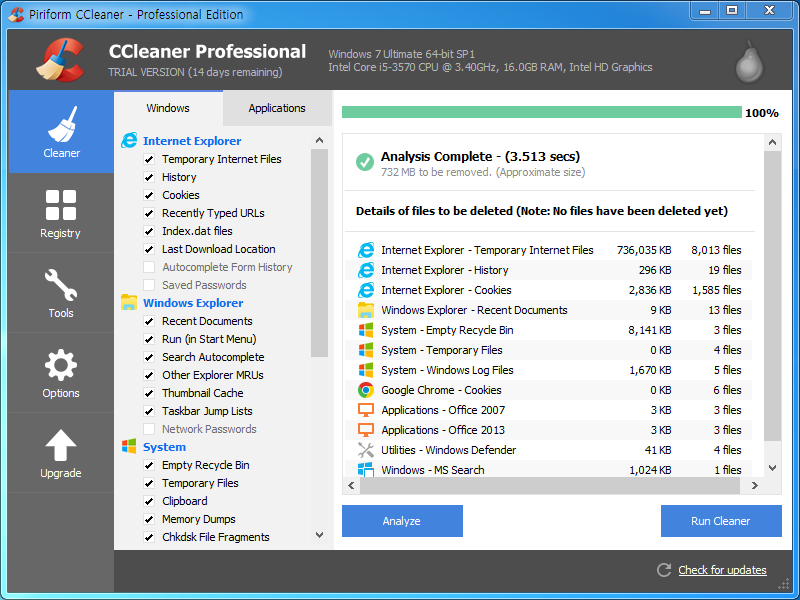Image resolution: width=800 pixels, height=600 pixels.
Task: Switch to the Windows tab
Action: [x=168, y=108]
